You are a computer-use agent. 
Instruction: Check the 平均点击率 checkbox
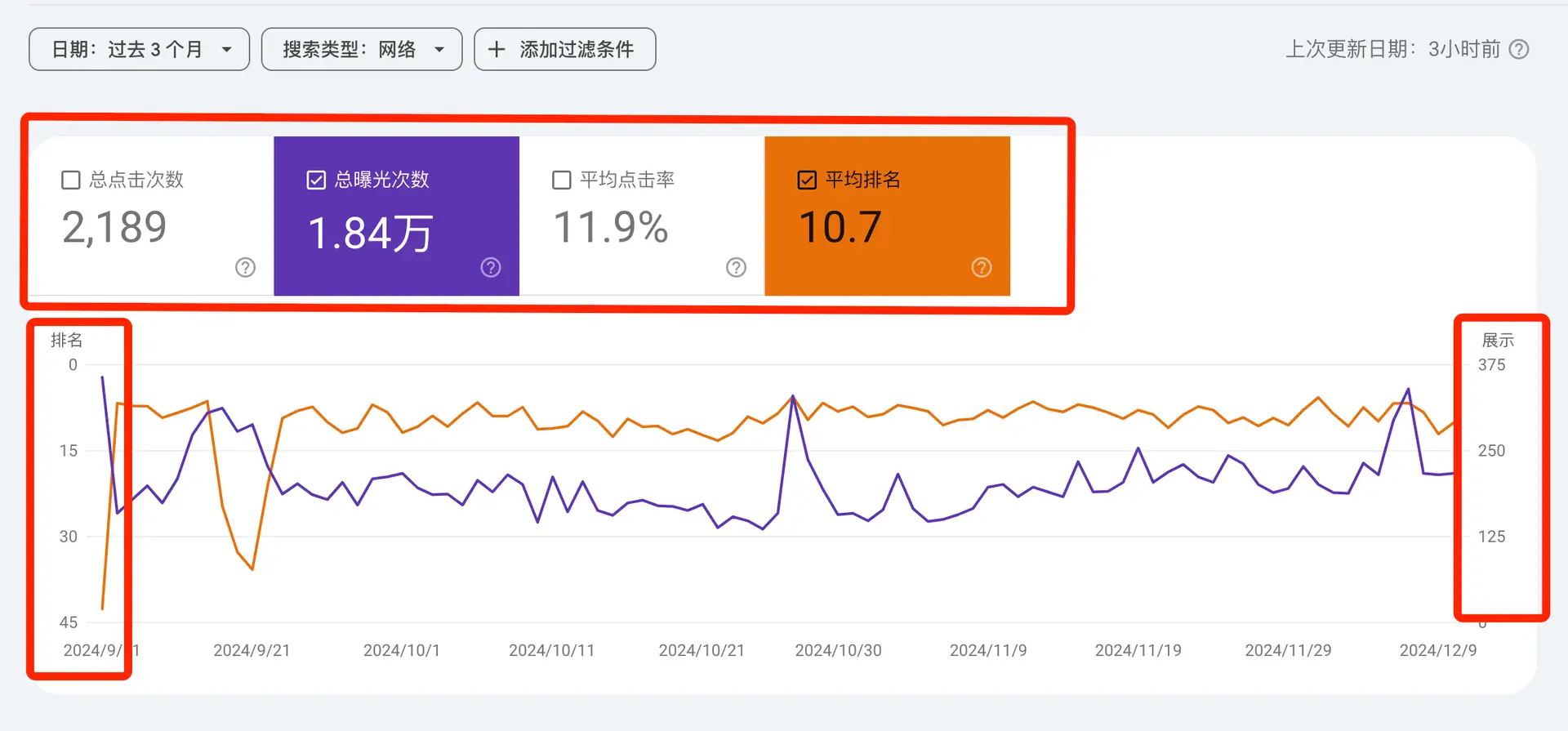point(562,180)
